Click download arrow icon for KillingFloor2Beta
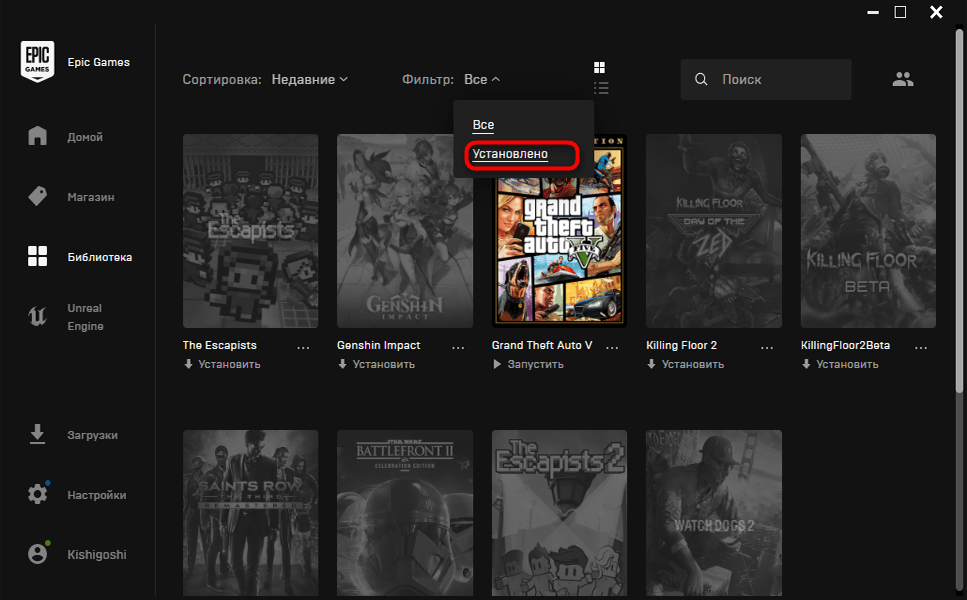 pos(806,364)
